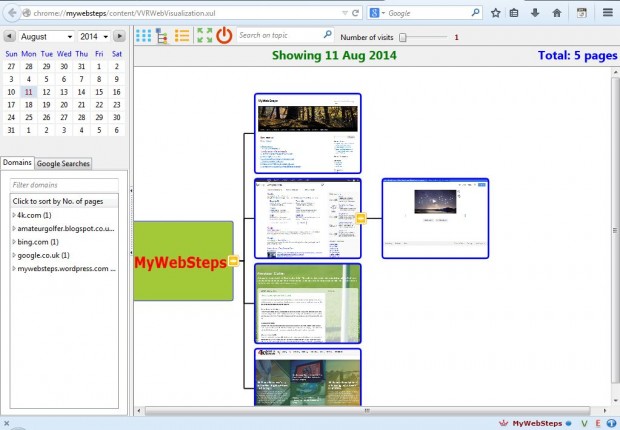
Task: Open the green amateur golfer blog thumbnail
Action: pos(308,303)
